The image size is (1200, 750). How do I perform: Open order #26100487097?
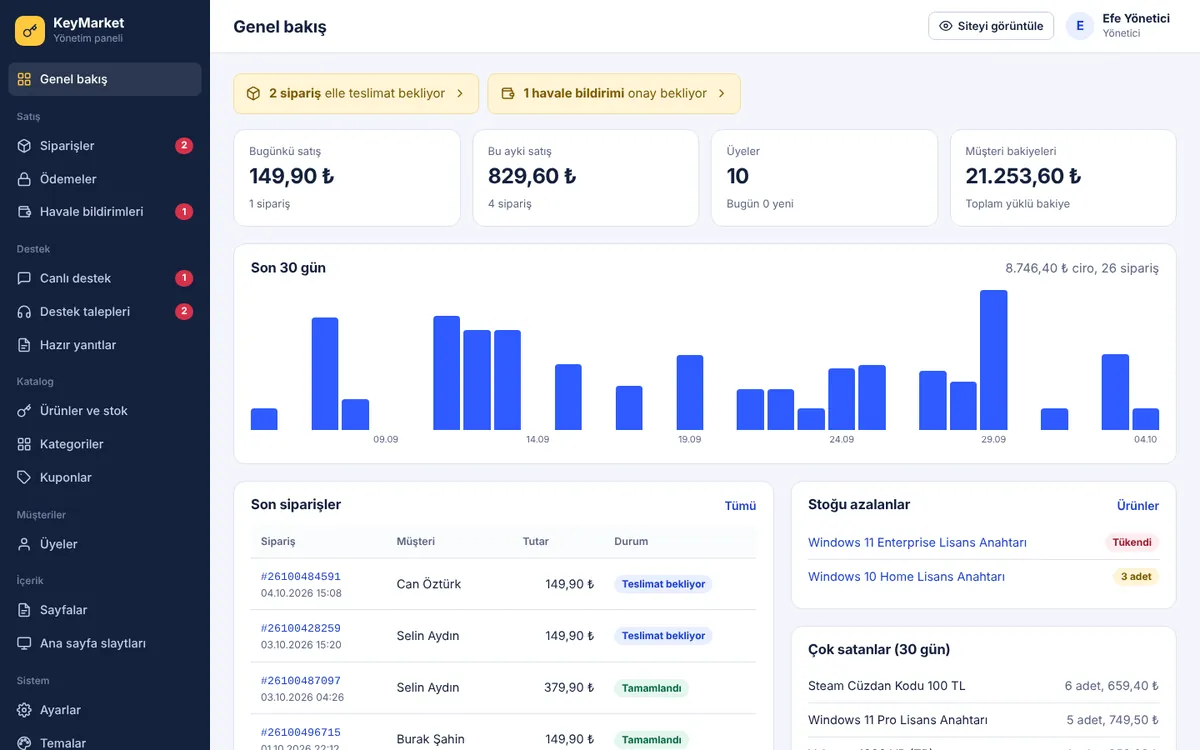tap(301, 681)
